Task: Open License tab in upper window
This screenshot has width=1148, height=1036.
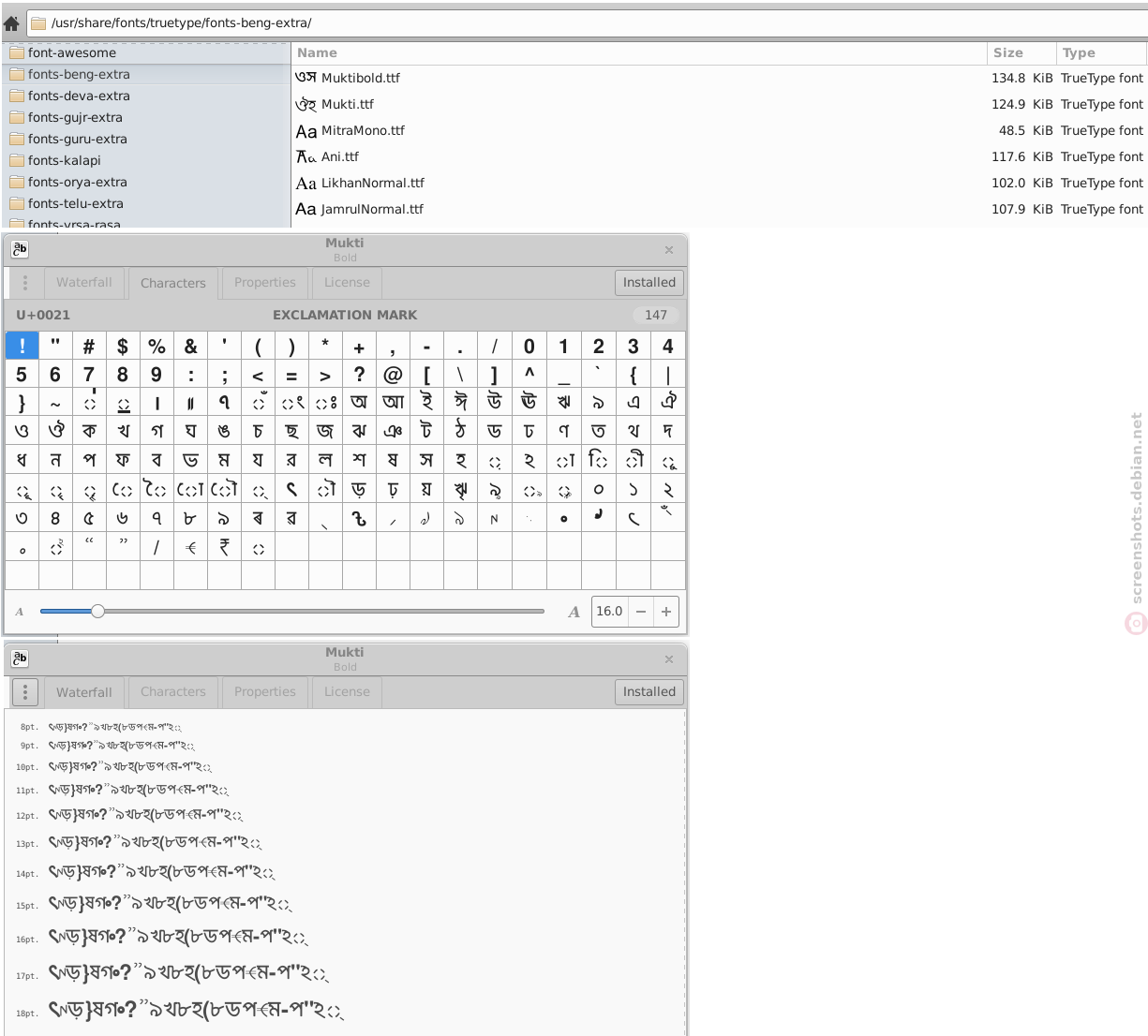Action: coord(347,282)
